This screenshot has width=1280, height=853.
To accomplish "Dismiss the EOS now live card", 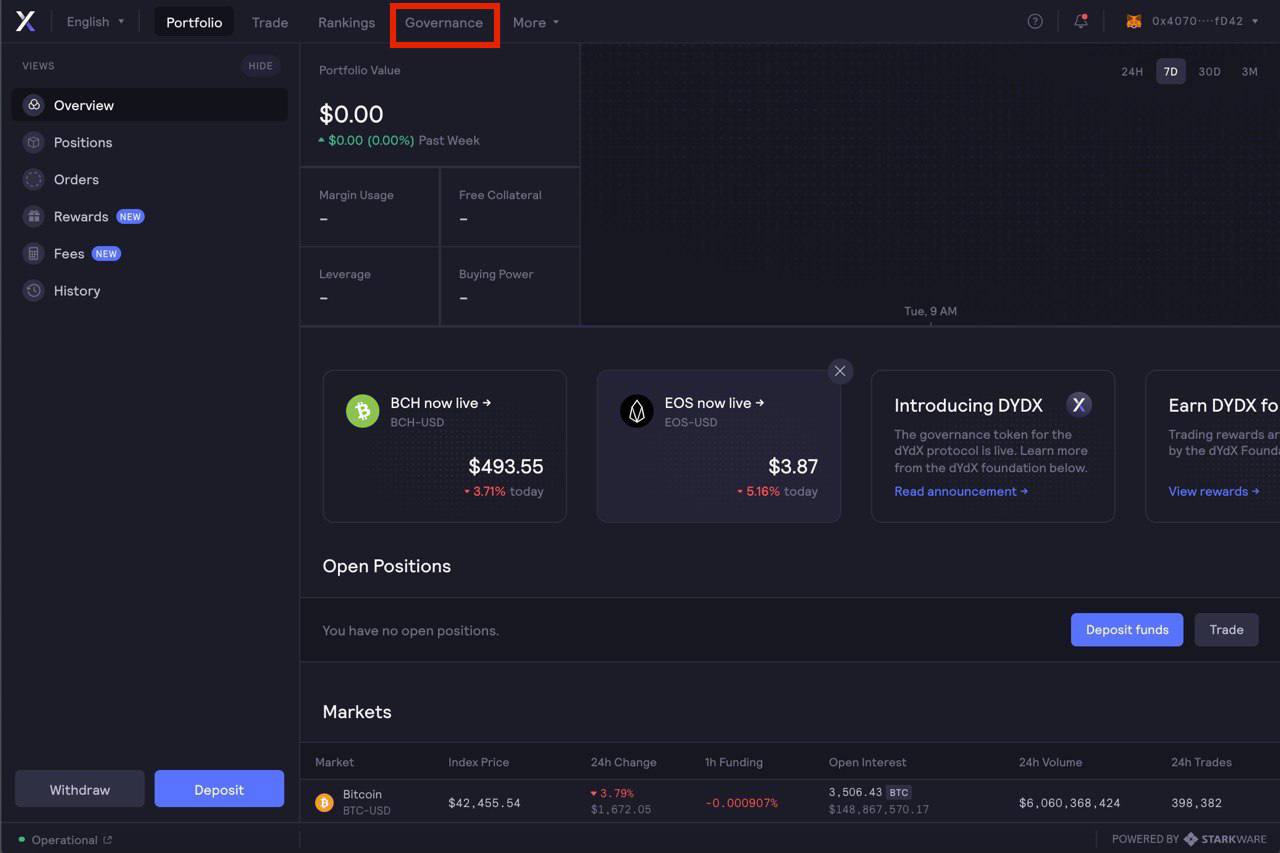I will pyautogui.click(x=840, y=371).
